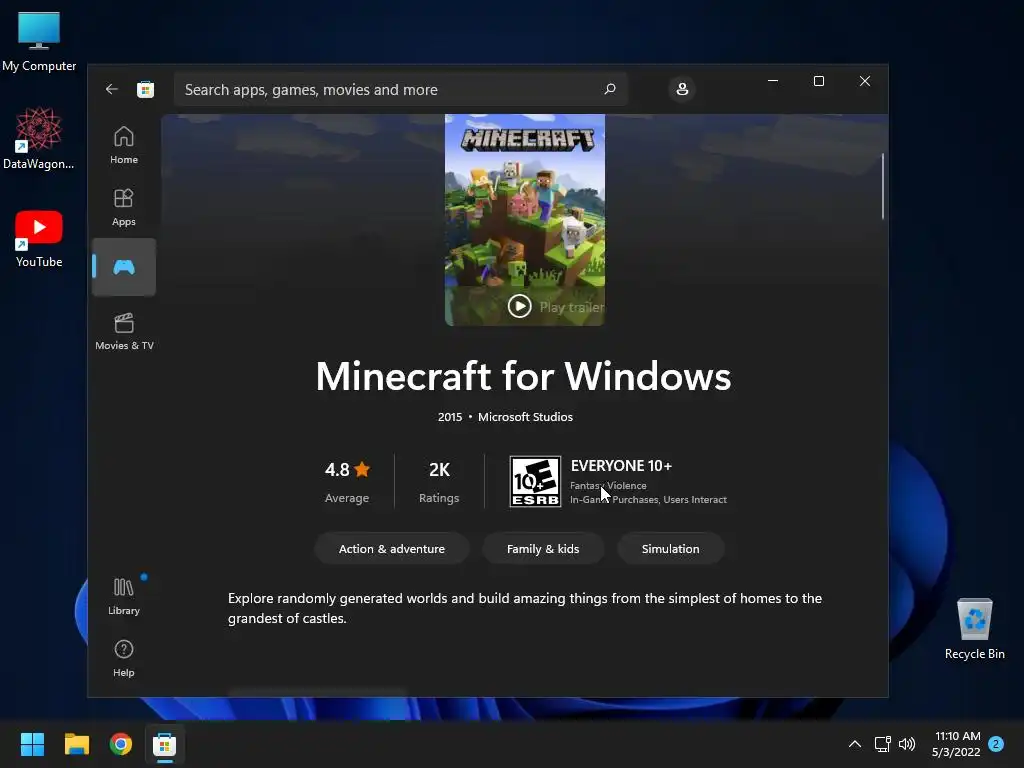Image resolution: width=1024 pixels, height=768 pixels.
Task: Click the 2K Ratings count
Action: click(x=439, y=482)
